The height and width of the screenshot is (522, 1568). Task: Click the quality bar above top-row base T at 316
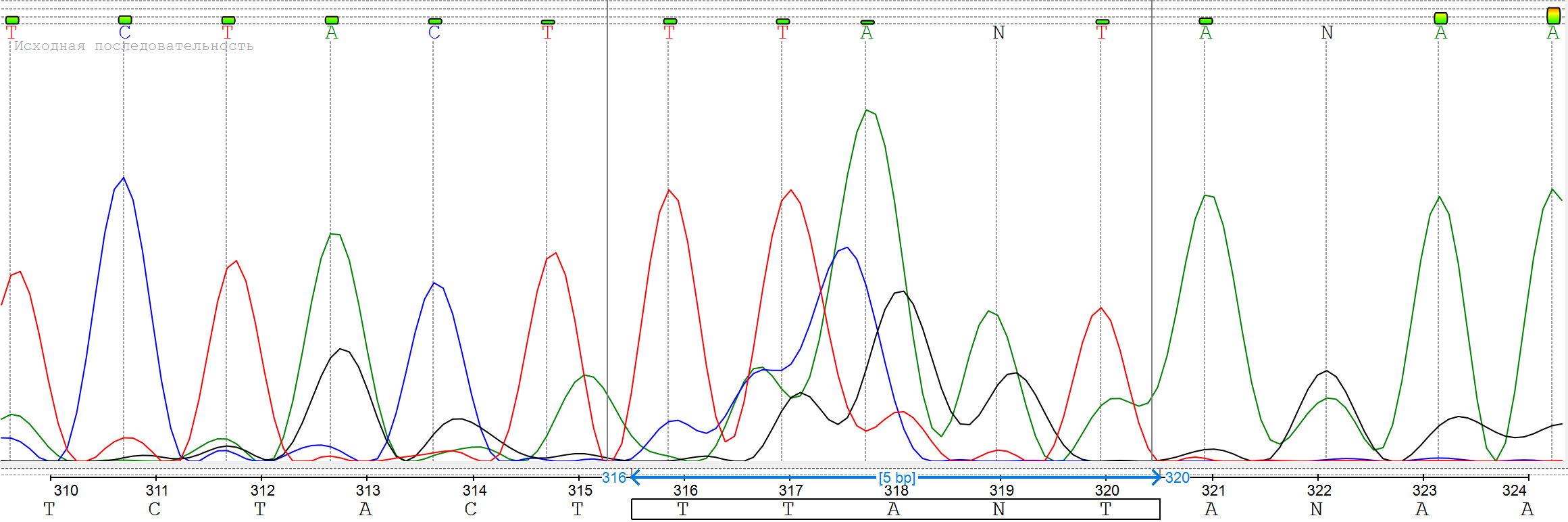(669, 22)
